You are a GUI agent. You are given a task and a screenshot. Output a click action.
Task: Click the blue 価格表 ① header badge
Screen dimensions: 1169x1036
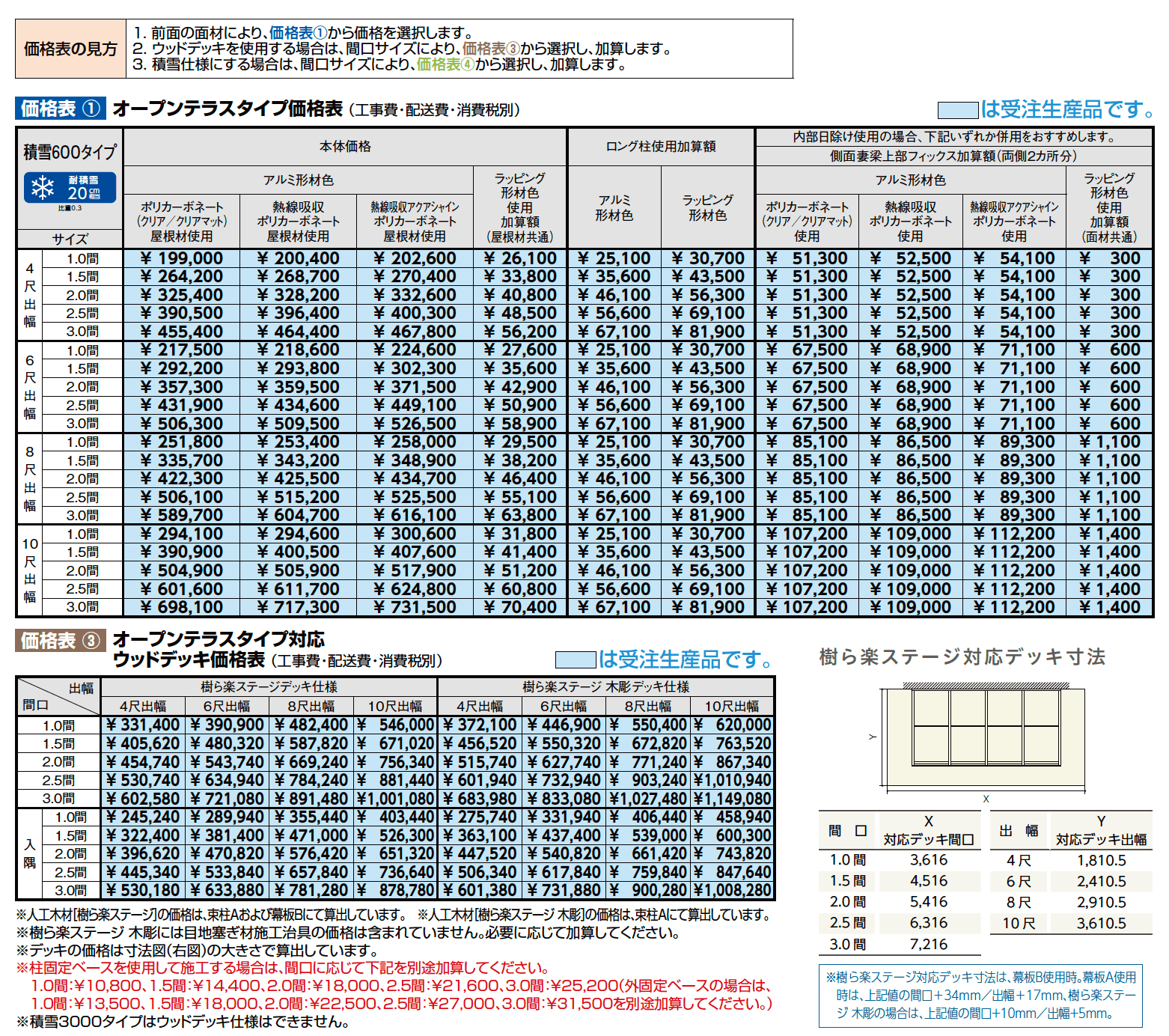pyautogui.click(x=61, y=109)
